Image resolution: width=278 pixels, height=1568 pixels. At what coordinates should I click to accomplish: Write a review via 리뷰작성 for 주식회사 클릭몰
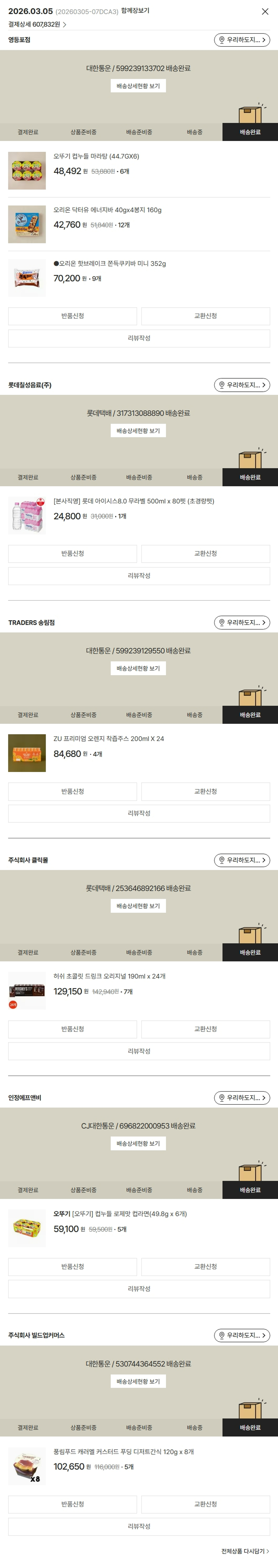click(139, 1051)
